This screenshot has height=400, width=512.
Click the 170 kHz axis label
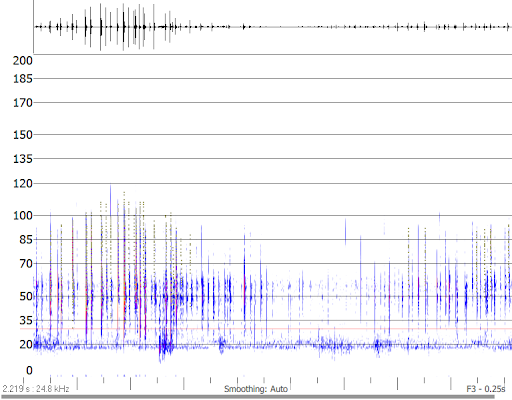[x=23, y=103]
